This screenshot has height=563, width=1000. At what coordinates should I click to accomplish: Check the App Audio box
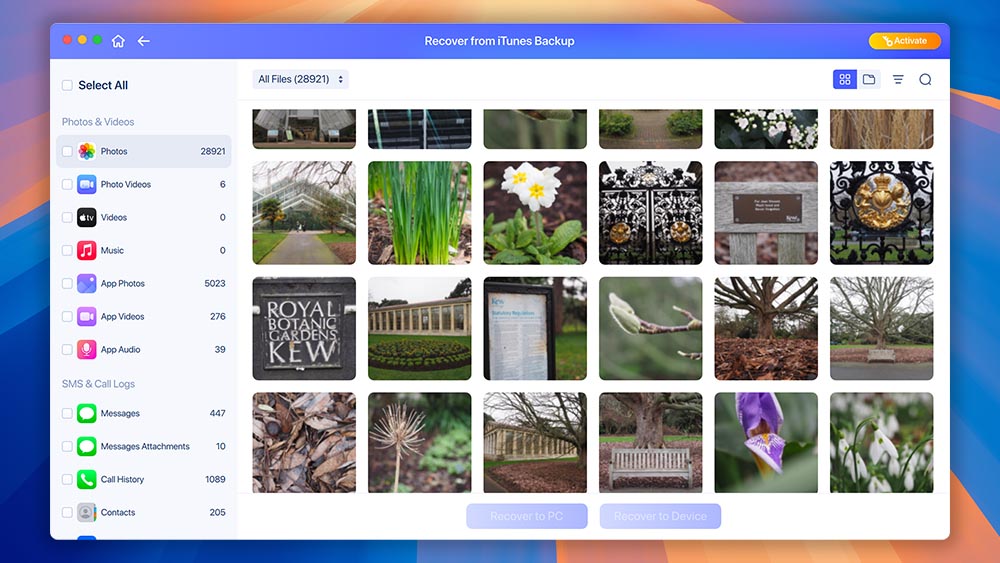pos(67,349)
